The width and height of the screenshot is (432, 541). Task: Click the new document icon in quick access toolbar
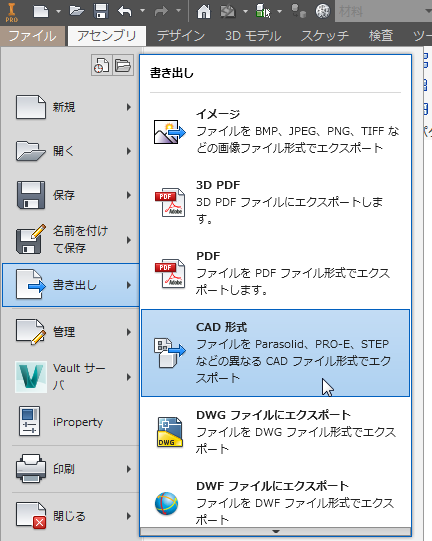[41, 11]
